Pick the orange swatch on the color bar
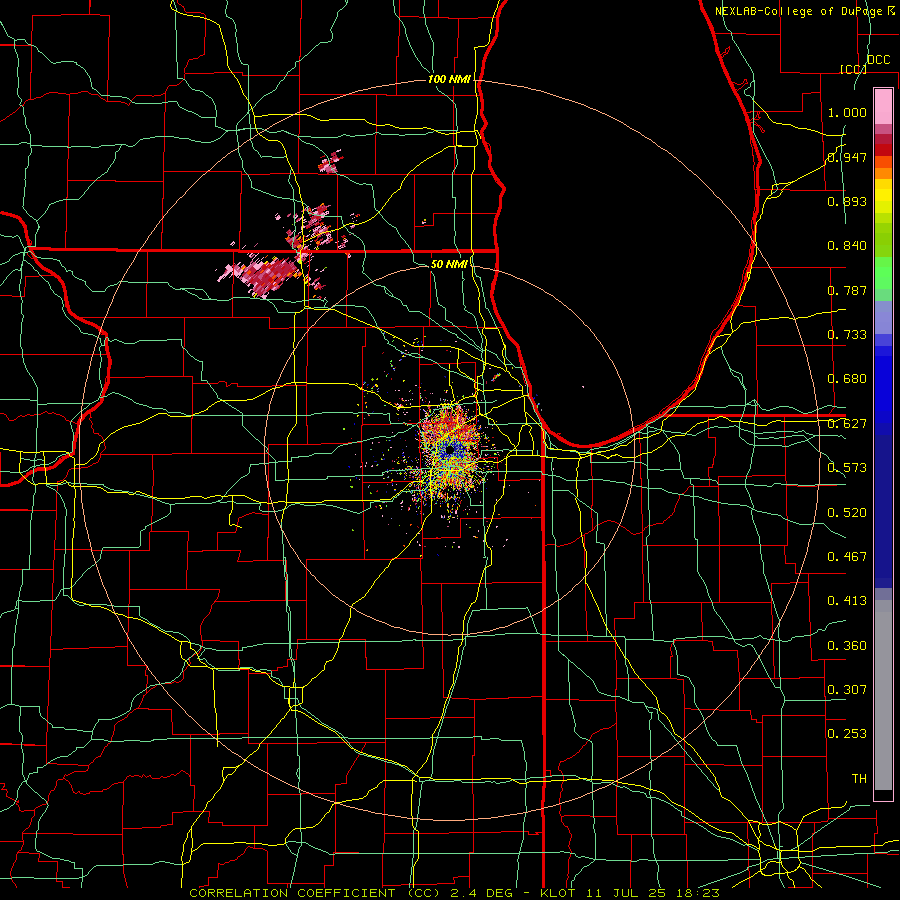The width and height of the screenshot is (900, 900). click(x=883, y=173)
